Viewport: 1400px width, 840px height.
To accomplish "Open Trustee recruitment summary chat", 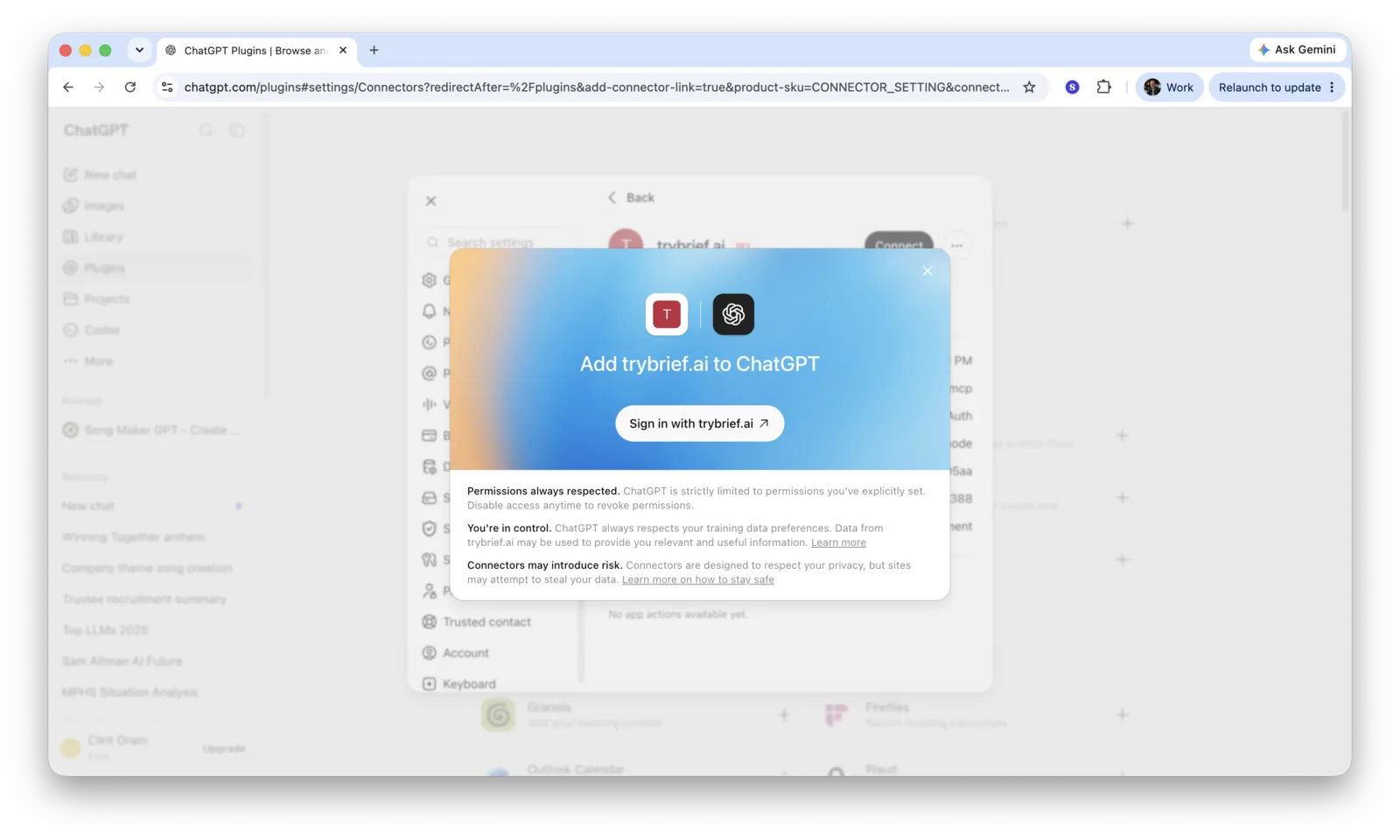I will (x=144, y=599).
